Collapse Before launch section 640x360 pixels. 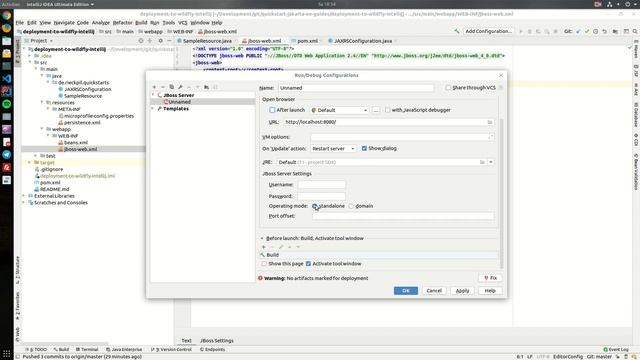[x=262, y=238]
